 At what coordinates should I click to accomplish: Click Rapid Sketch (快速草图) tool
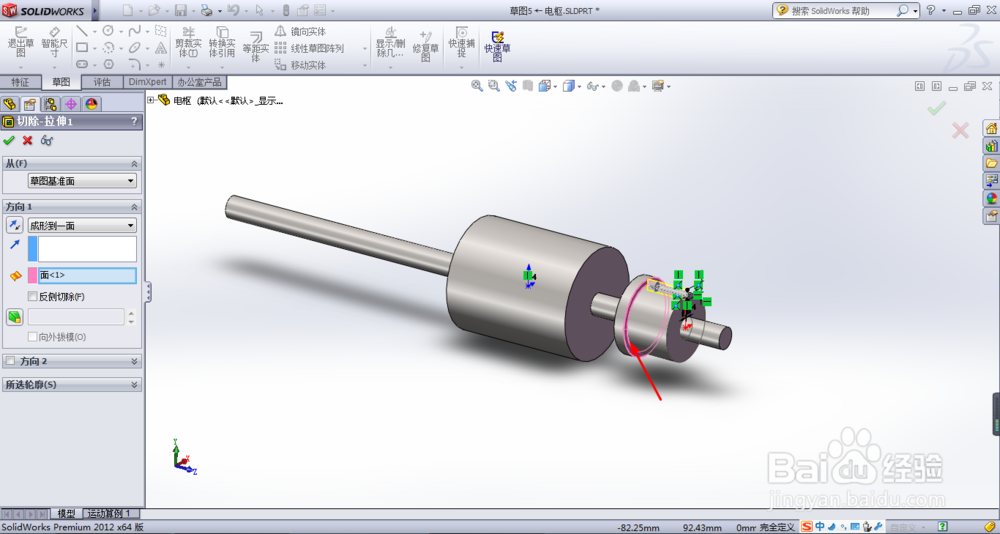click(497, 46)
